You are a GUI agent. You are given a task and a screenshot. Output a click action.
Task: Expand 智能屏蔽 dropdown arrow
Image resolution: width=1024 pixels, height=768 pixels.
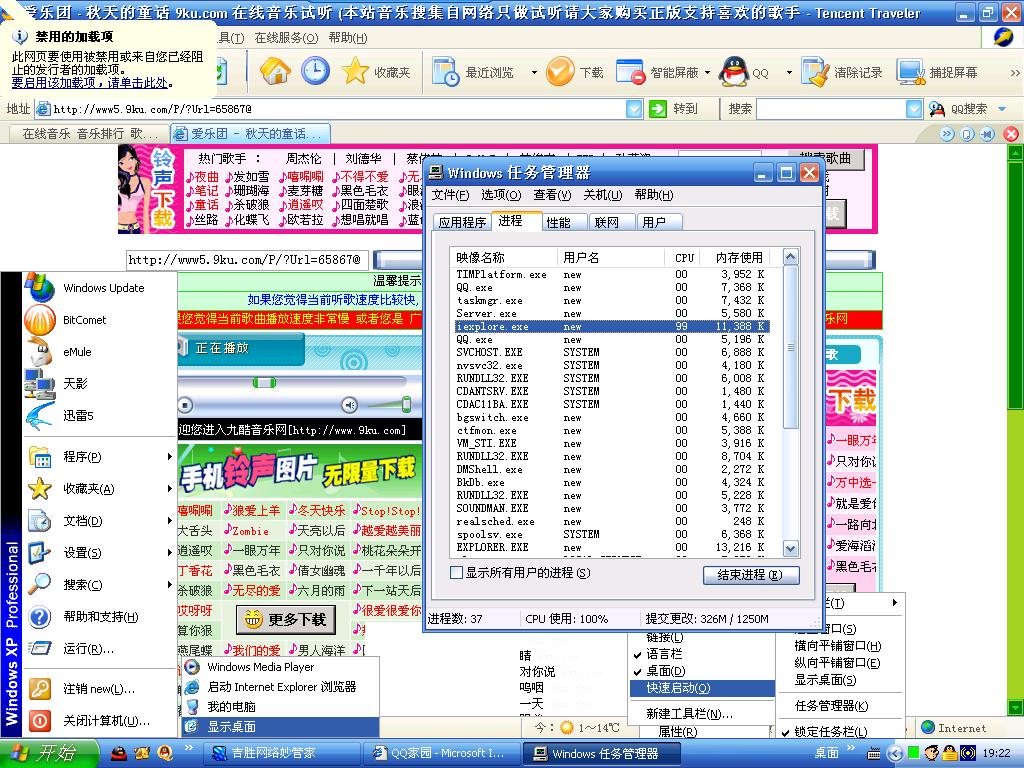707,72
